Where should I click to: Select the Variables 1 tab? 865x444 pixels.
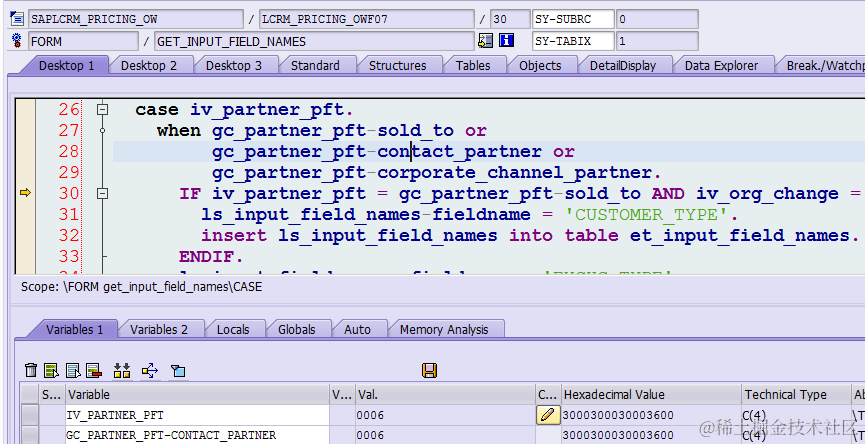coord(74,329)
